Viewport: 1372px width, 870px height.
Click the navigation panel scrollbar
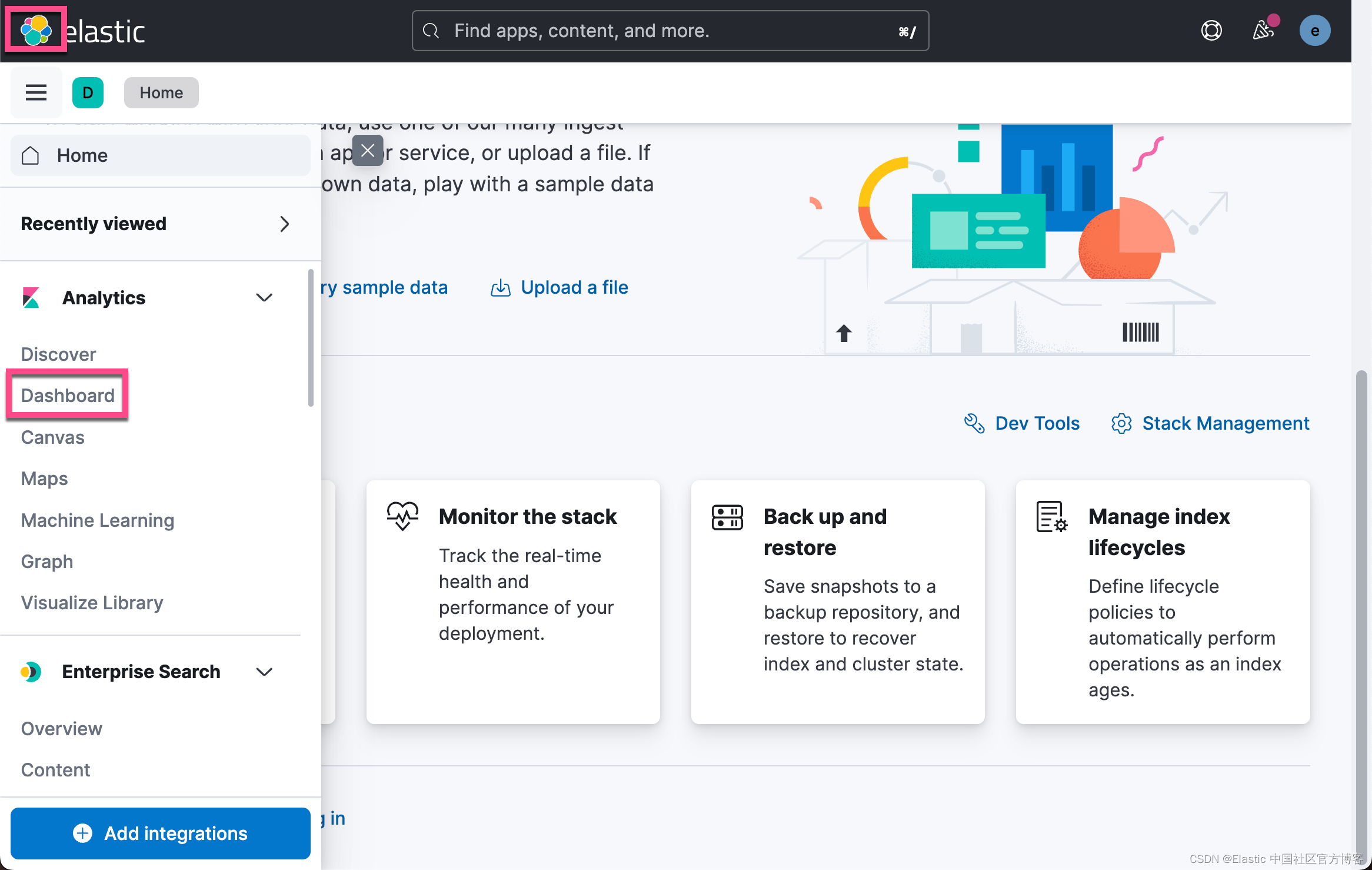coord(311,338)
